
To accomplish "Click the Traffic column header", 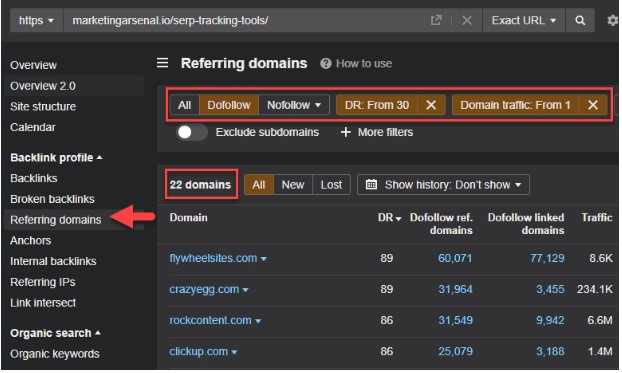I will [597, 217].
